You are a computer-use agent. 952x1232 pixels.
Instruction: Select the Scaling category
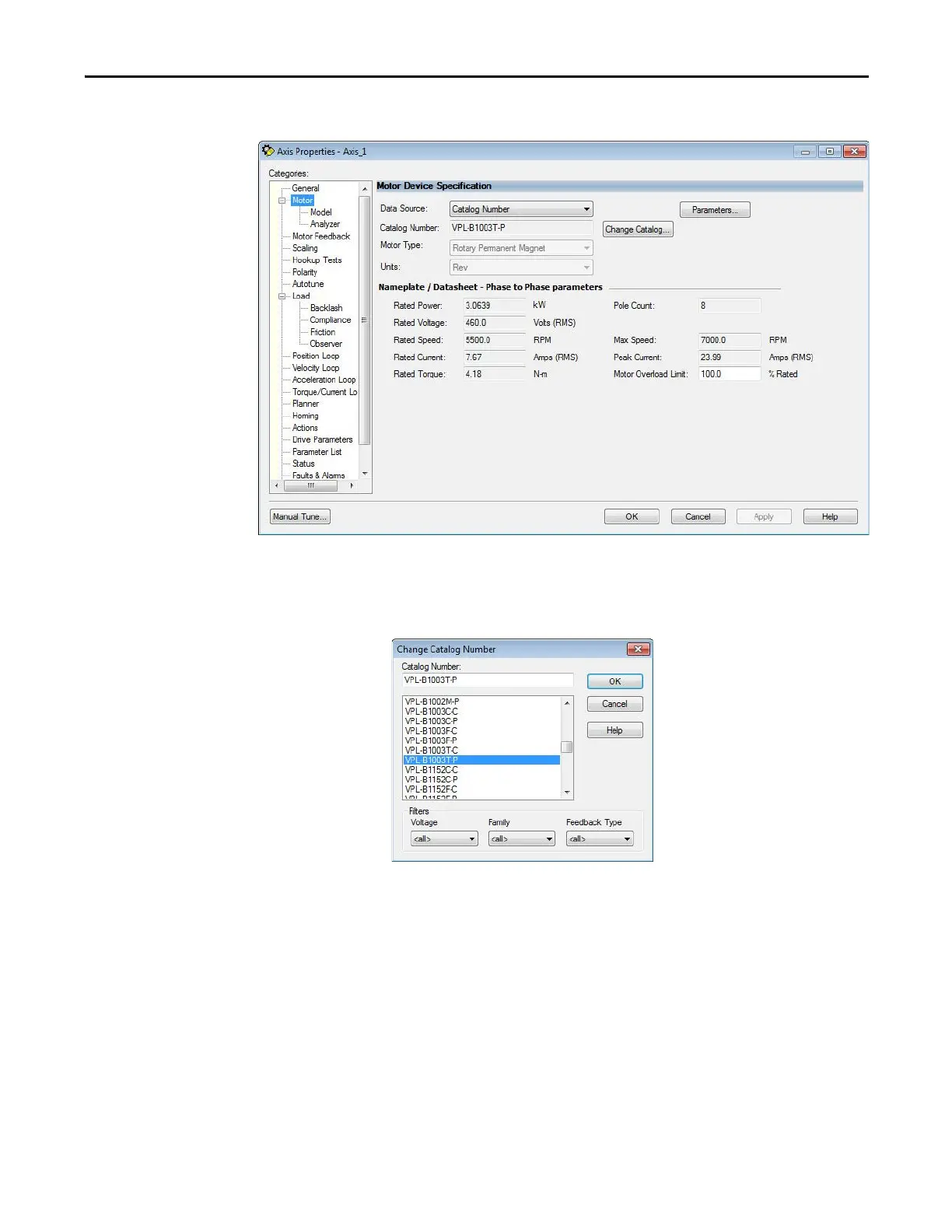[305, 248]
